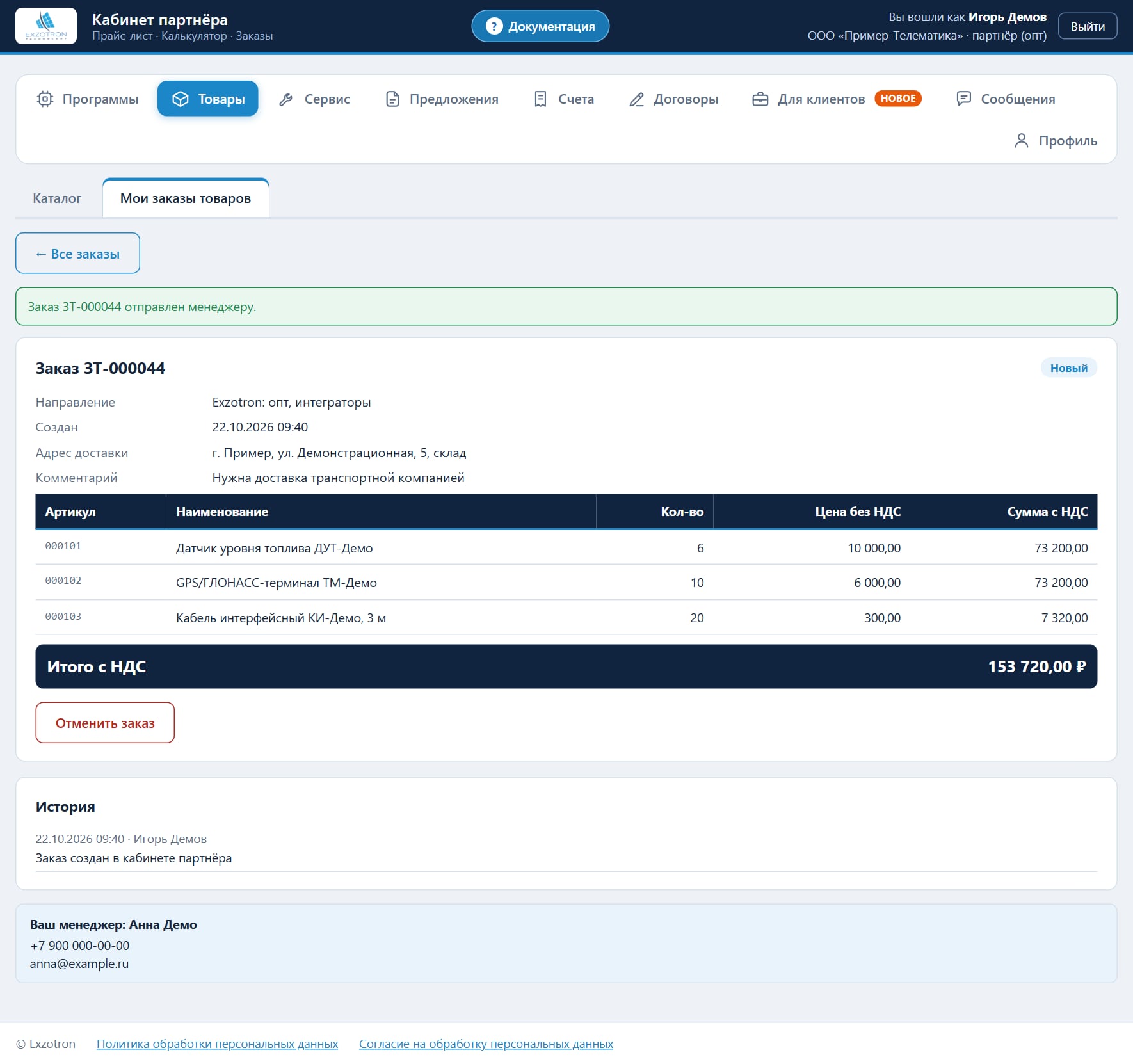The height and width of the screenshot is (1064, 1133).
Task: Open the Счета section
Action: tap(564, 99)
